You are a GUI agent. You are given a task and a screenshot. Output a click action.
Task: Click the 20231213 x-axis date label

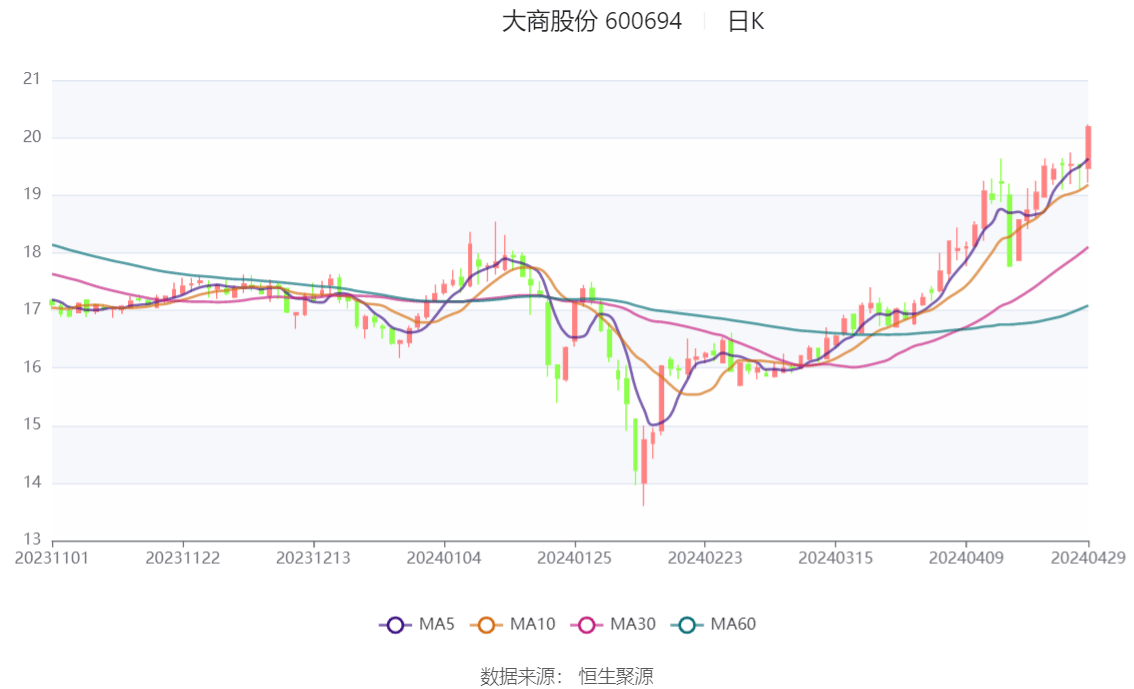[313, 558]
